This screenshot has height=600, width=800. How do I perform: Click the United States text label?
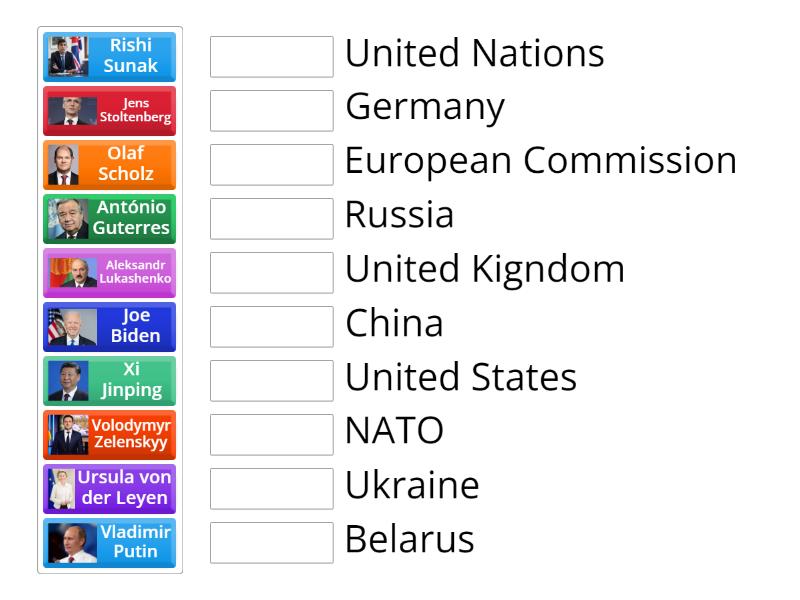pyautogui.click(x=460, y=377)
